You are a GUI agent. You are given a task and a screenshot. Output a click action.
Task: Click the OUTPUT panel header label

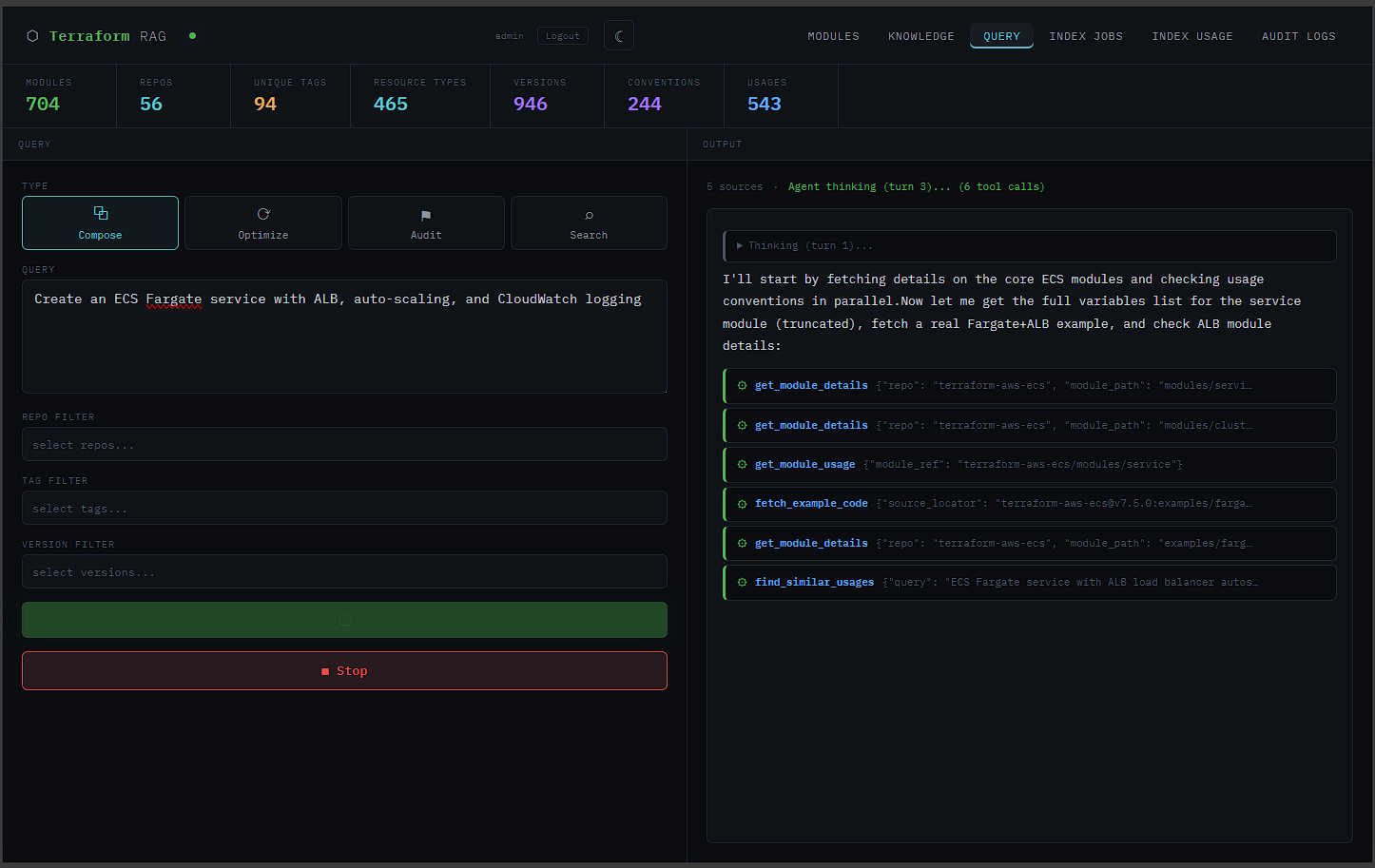click(x=723, y=145)
